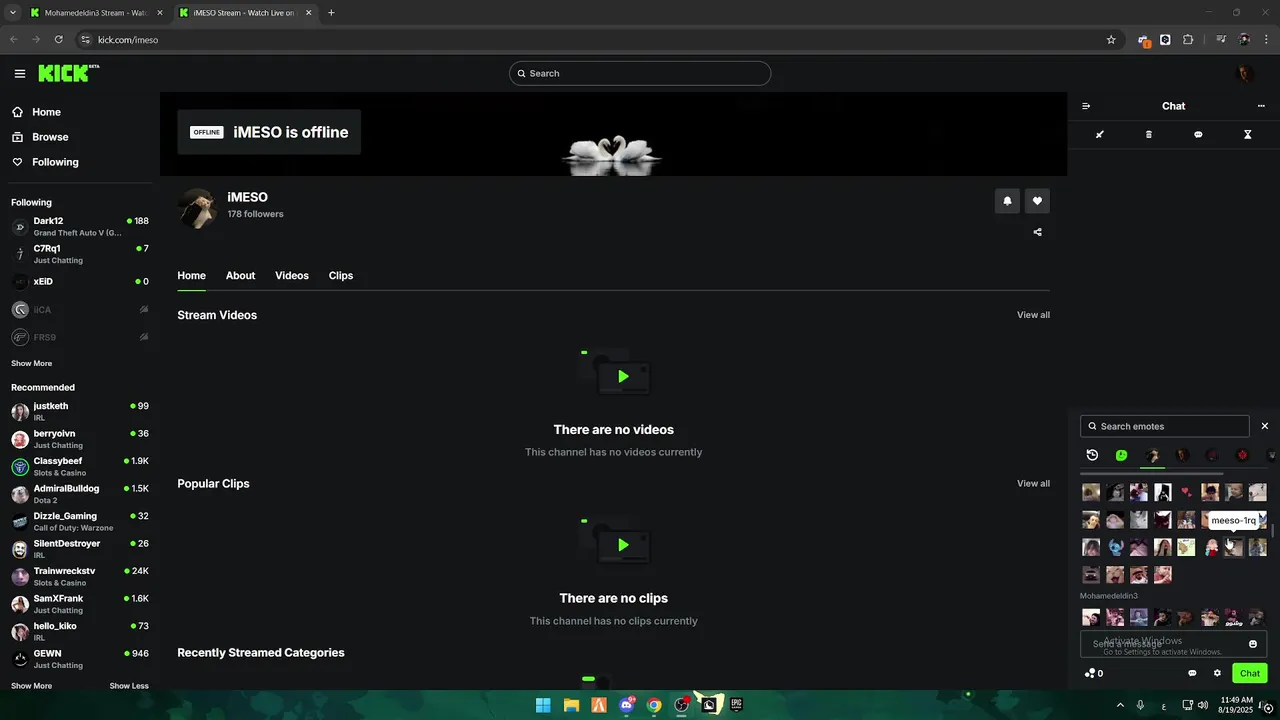The width and height of the screenshot is (1280, 720).
Task: Collapse Recommended list with Show Less
Action: [x=129, y=686]
